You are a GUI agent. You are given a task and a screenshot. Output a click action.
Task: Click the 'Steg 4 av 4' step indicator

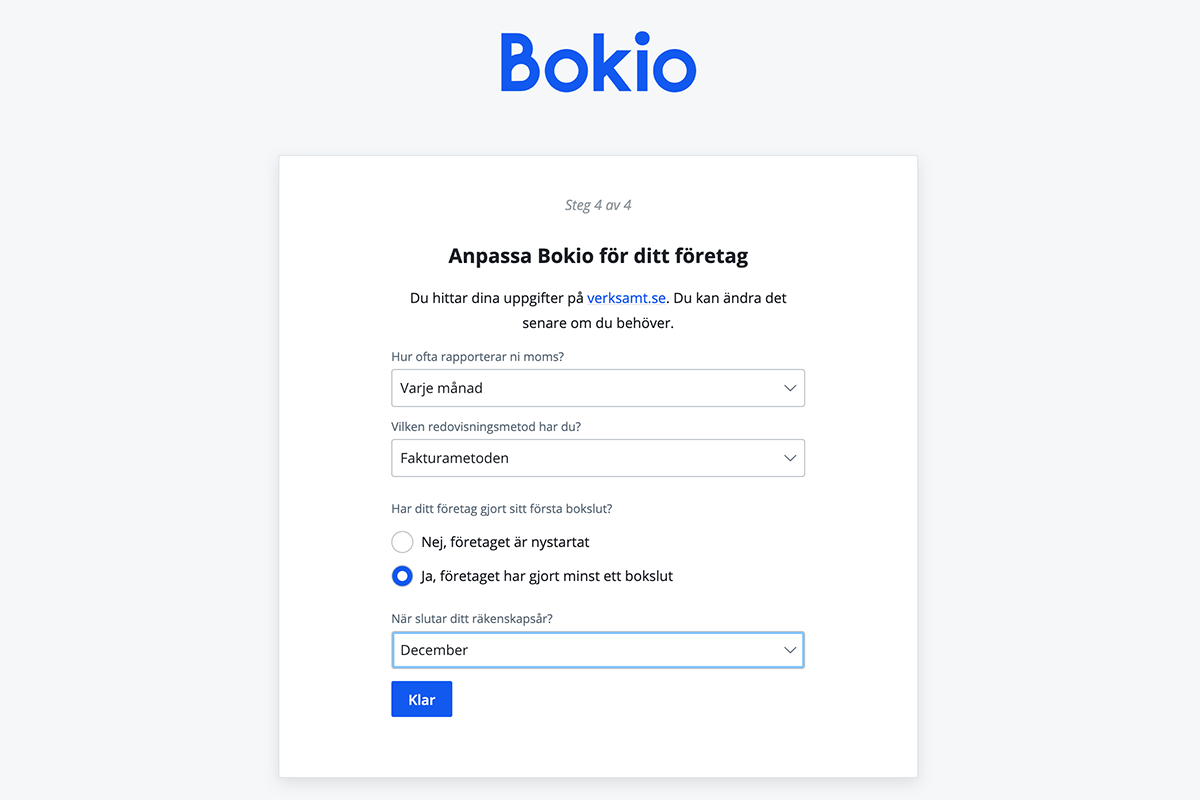[x=598, y=204]
